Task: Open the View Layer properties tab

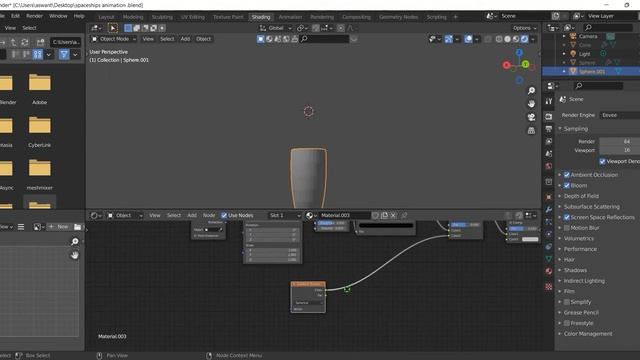Action: click(x=549, y=141)
